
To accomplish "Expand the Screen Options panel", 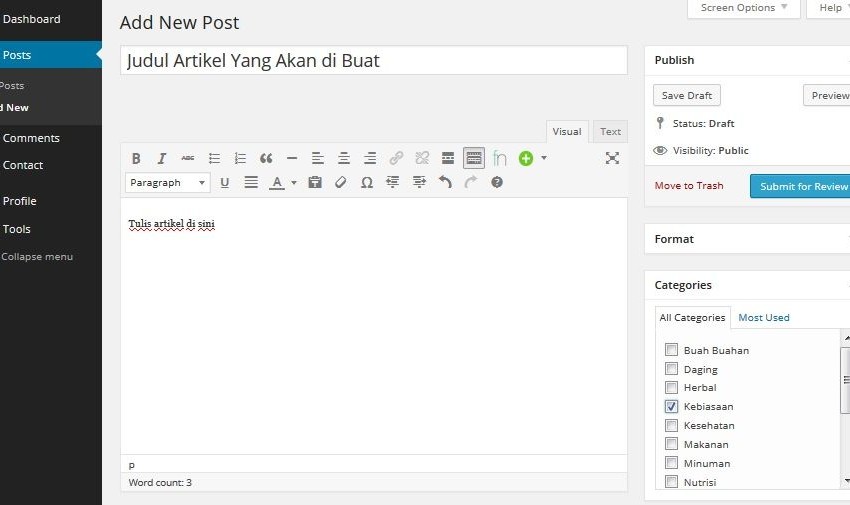I will coord(743,8).
